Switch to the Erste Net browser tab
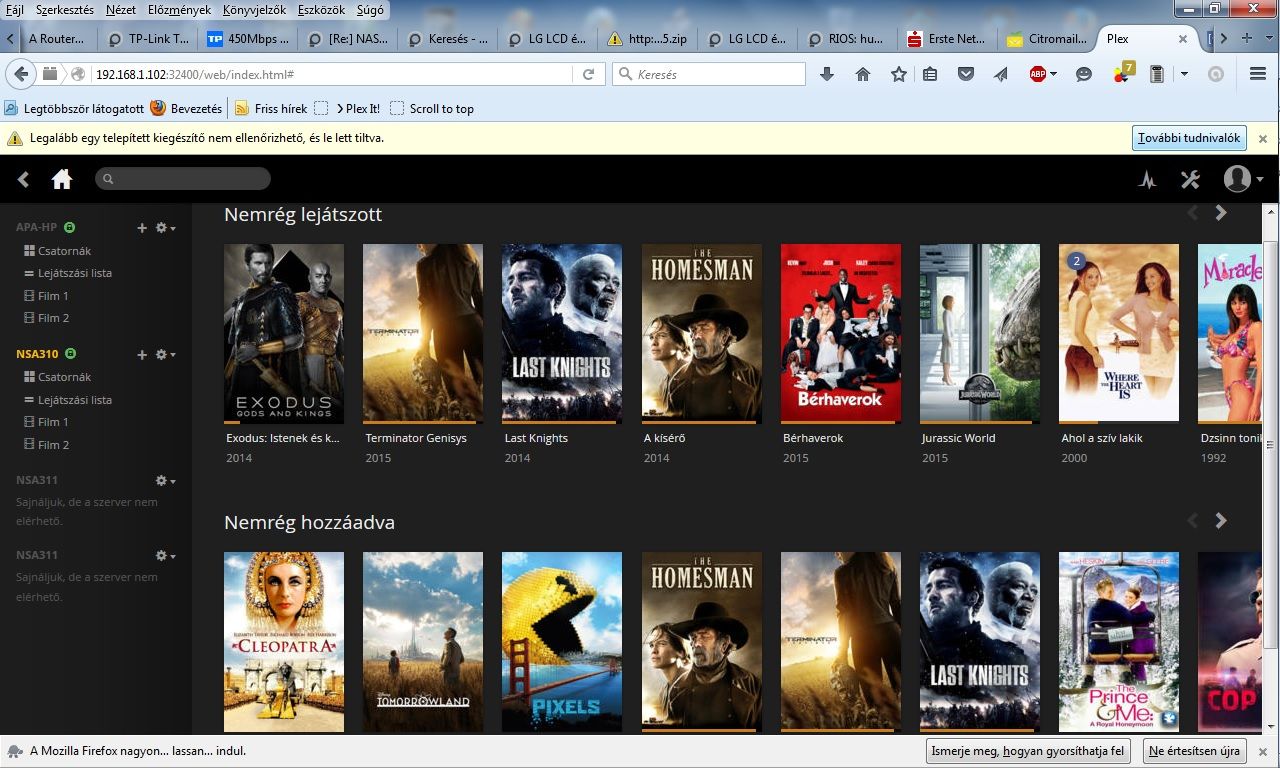 click(x=948, y=39)
